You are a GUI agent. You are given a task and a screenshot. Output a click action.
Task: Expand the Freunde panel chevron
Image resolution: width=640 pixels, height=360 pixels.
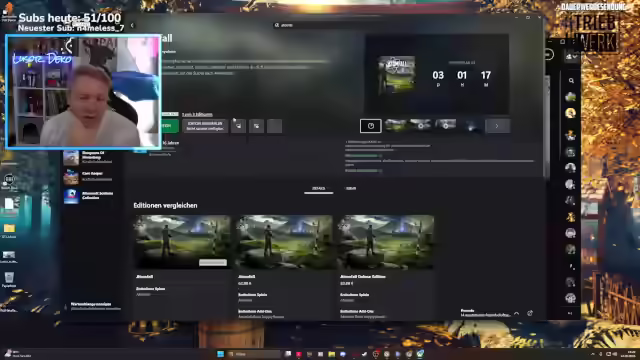pyautogui.click(x=516, y=313)
